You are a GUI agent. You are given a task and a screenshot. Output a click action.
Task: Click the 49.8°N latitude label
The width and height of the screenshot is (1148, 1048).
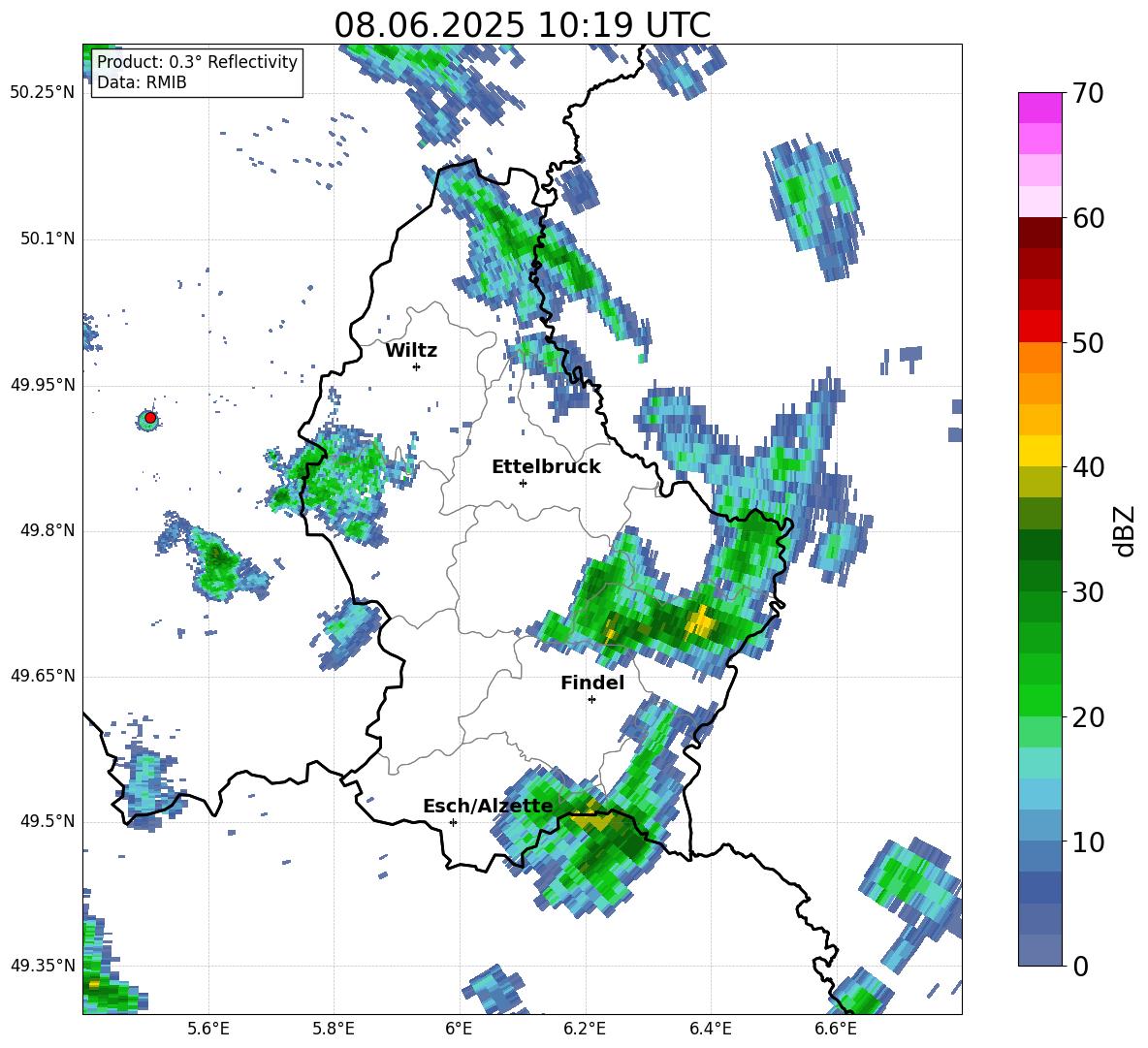pos(48,530)
